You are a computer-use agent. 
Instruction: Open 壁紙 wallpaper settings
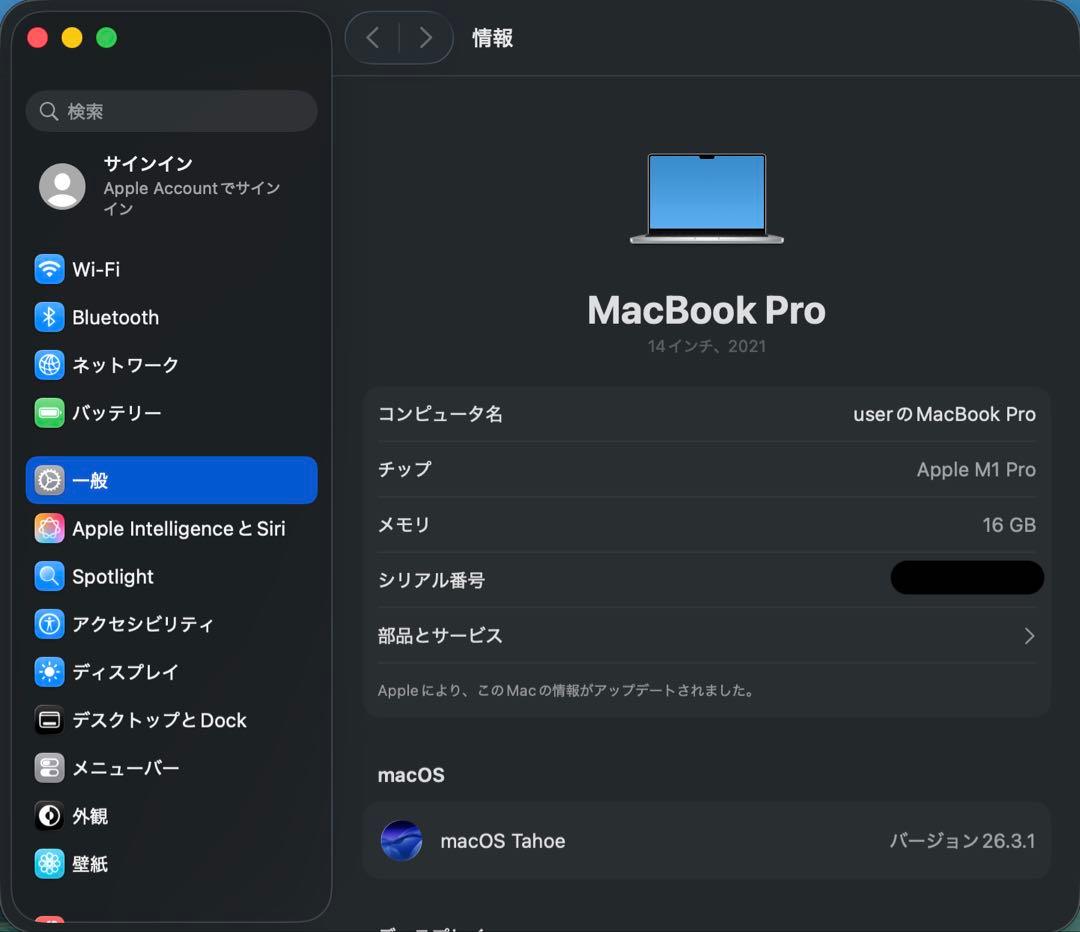(92, 864)
